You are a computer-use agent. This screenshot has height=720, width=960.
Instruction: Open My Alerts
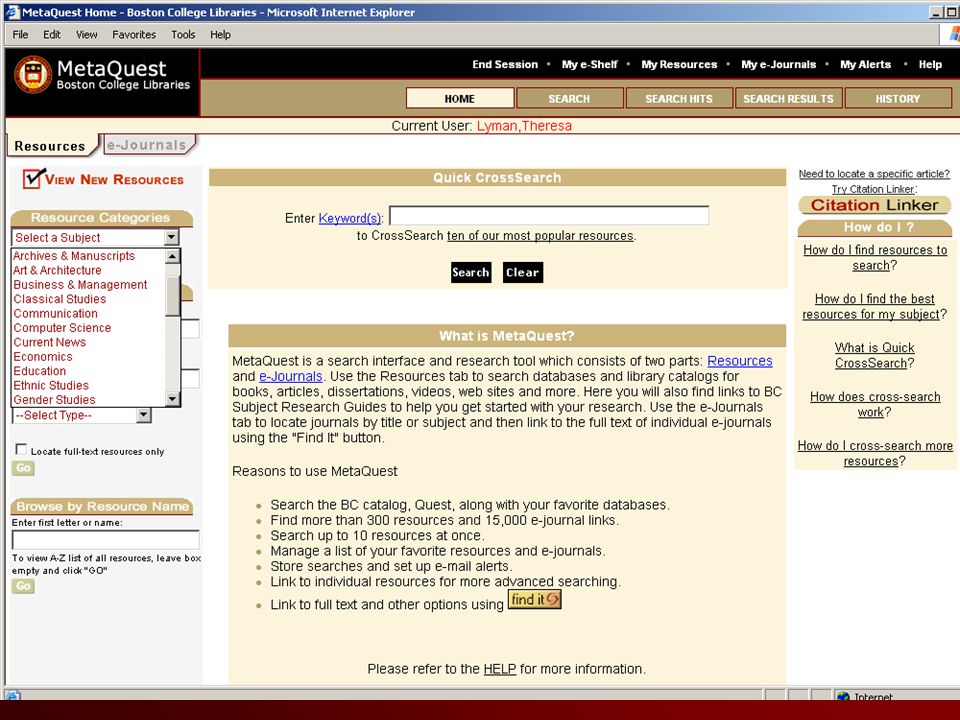865,64
